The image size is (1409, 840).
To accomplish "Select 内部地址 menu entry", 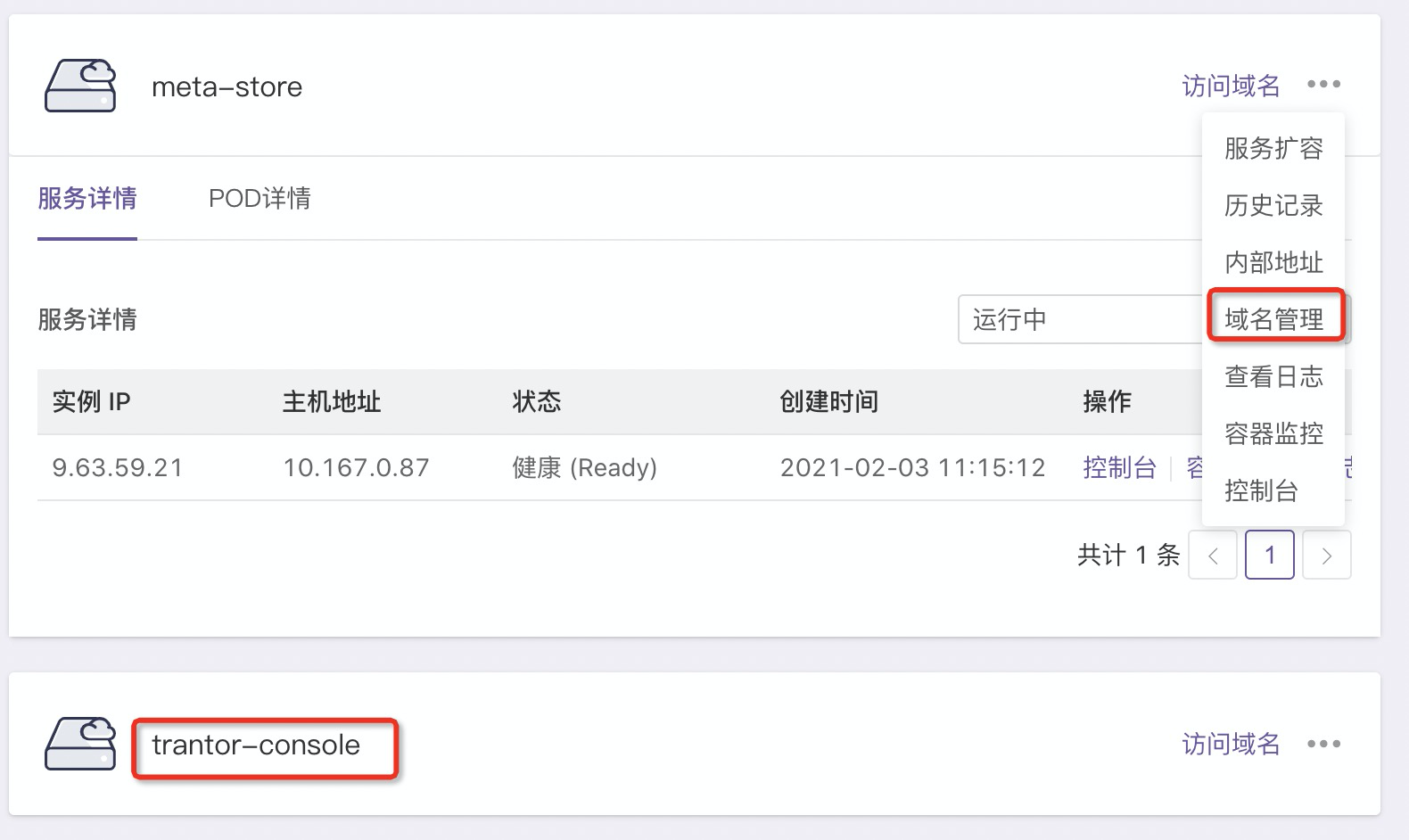I will 1273,262.
